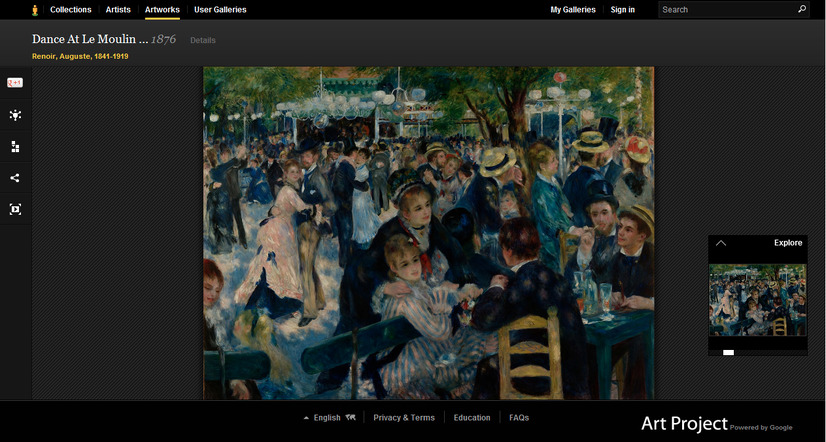Click the Explore panel painting thumbnail

click(x=758, y=300)
